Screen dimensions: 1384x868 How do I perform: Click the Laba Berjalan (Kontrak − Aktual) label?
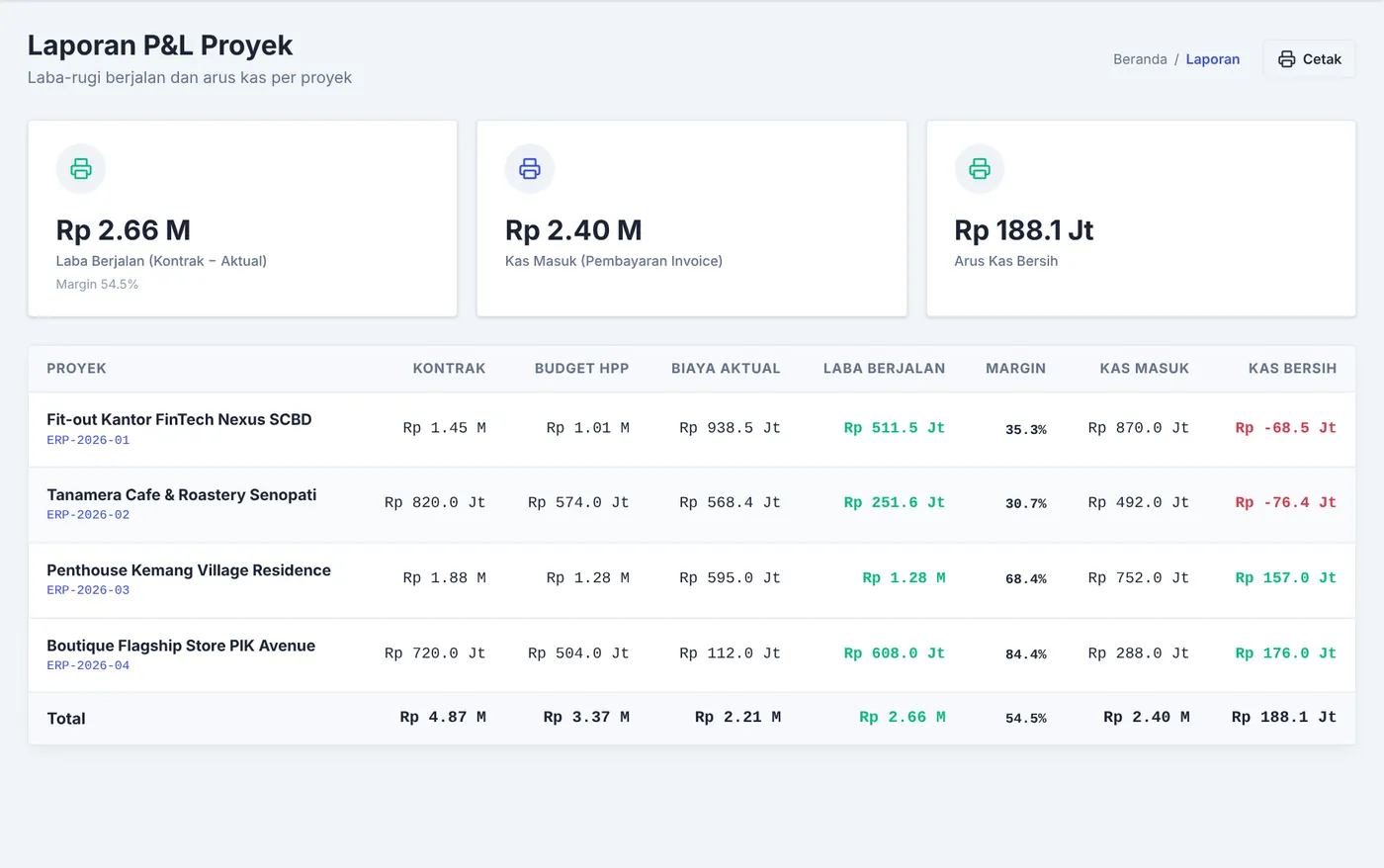[161, 261]
